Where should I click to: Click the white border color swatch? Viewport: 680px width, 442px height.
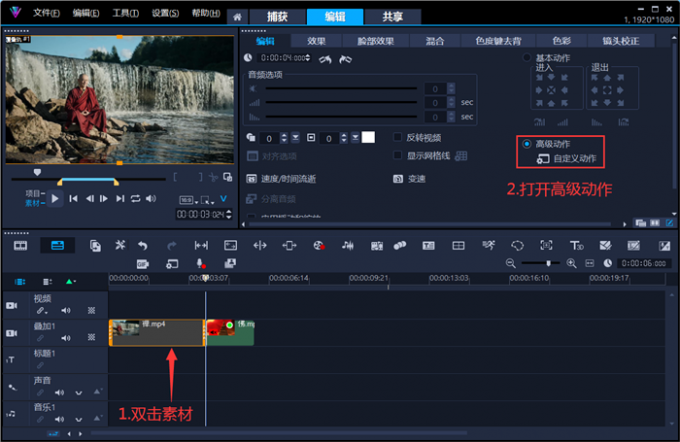[368, 138]
